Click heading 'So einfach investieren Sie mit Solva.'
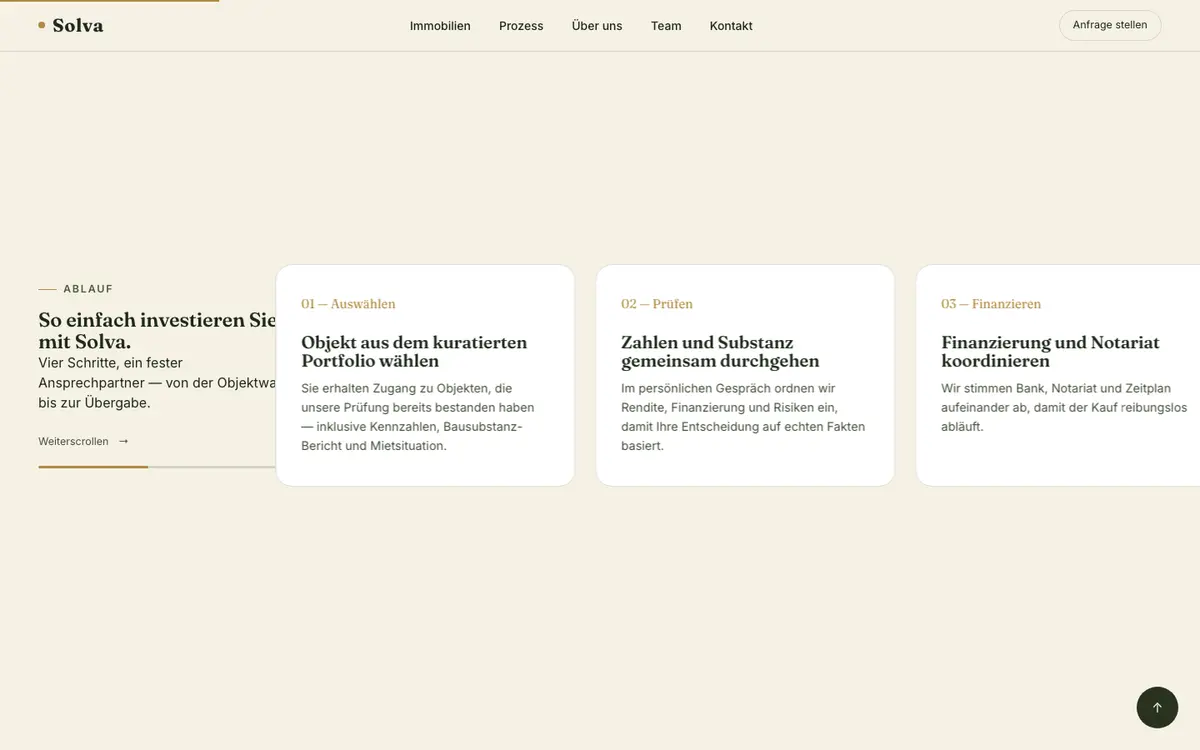Image resolution: width=1200 pixels, height=750 pixels. [x=157, y=330]
